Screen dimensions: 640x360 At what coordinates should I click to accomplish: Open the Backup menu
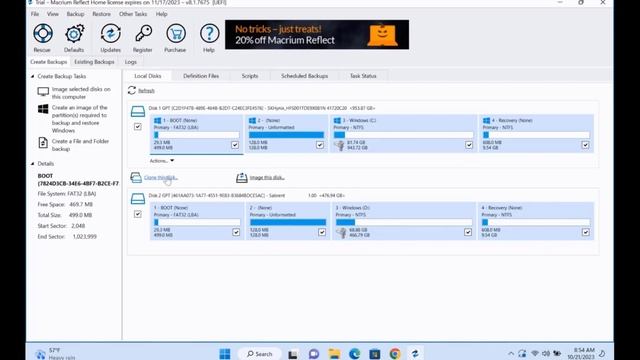(75, 14)
